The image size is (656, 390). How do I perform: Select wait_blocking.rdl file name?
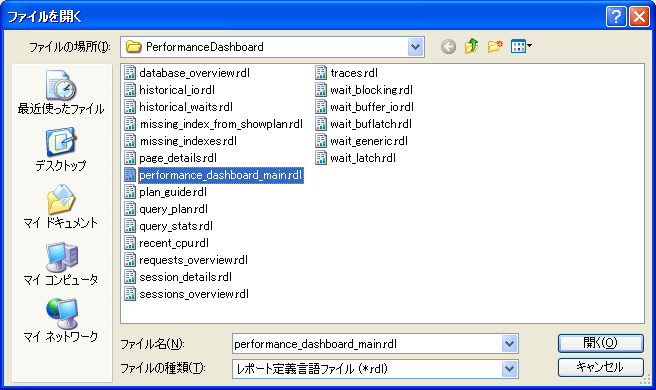(x=372, y=90)
